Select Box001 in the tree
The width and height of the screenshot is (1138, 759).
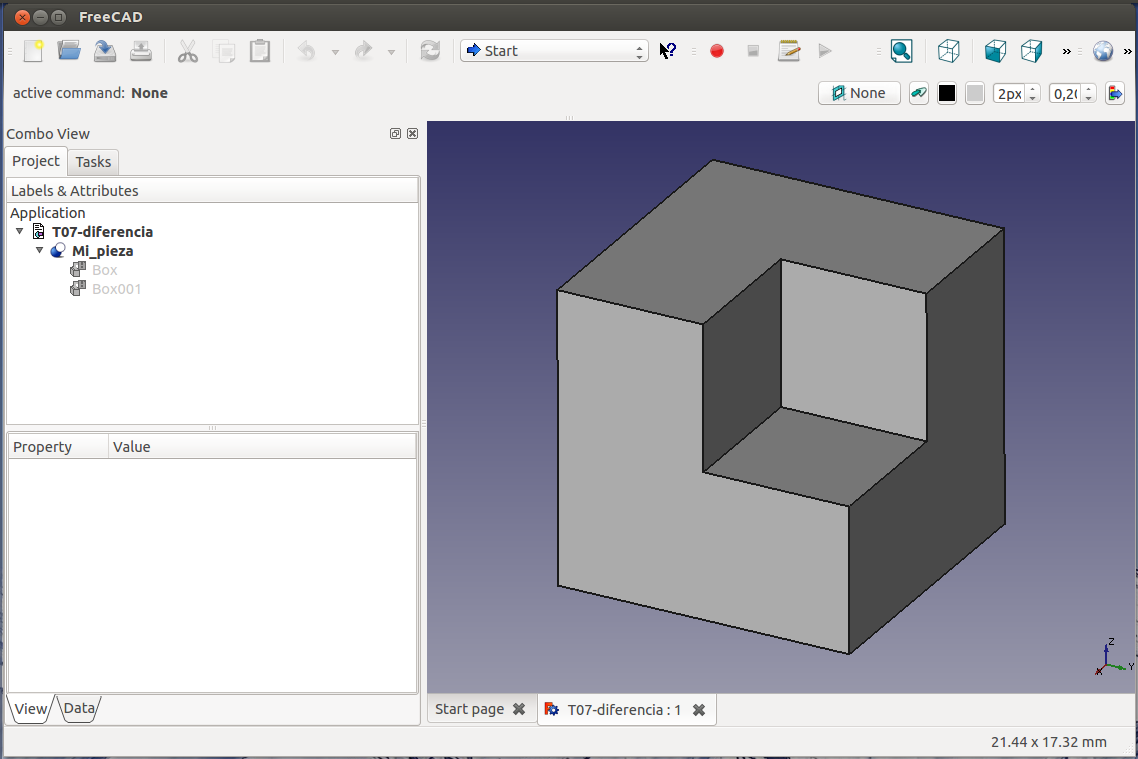[x=116, y=289]
